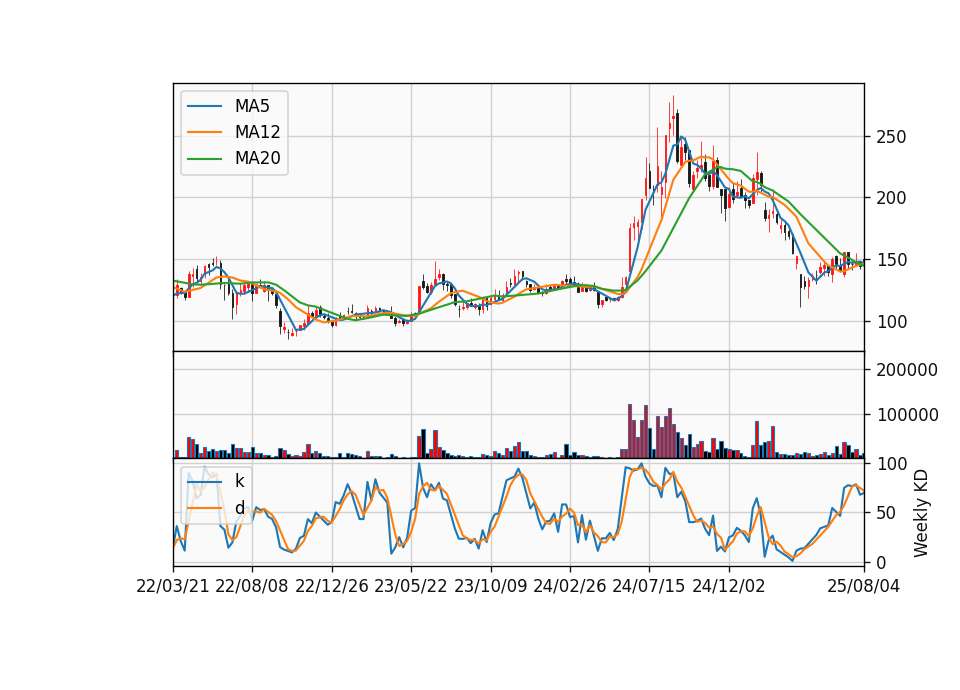Click the Weekly KD axis label
Viewport: 960px width, 690px height.
click(x=921, y=514)
